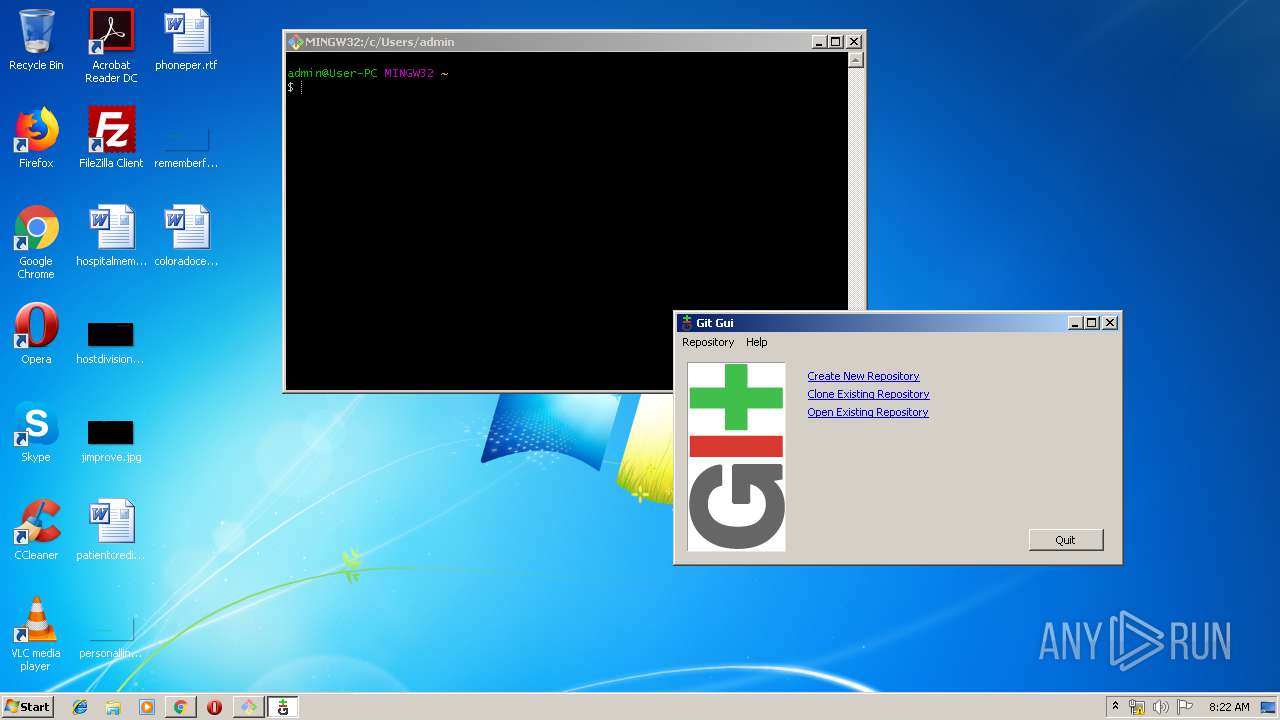Click the Show desktop tray icon
The image size is (1280, 720).
pyautogui.click(x=1269, y=707)
